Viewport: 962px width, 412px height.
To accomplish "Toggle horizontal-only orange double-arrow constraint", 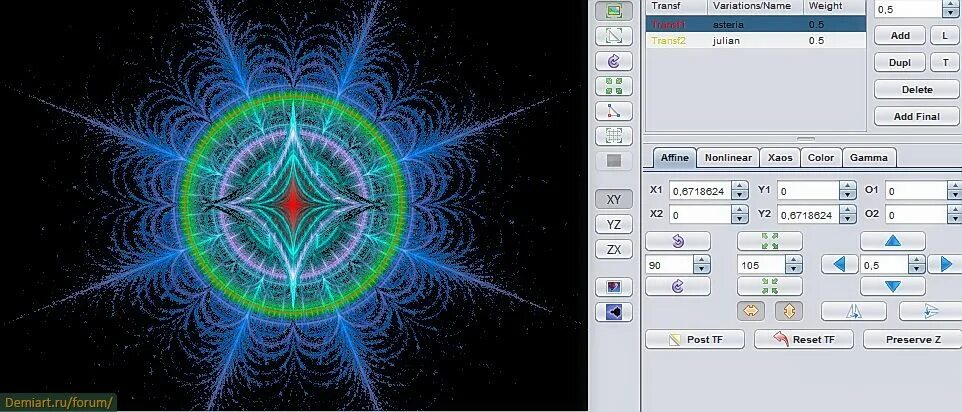I will (750, 311).
